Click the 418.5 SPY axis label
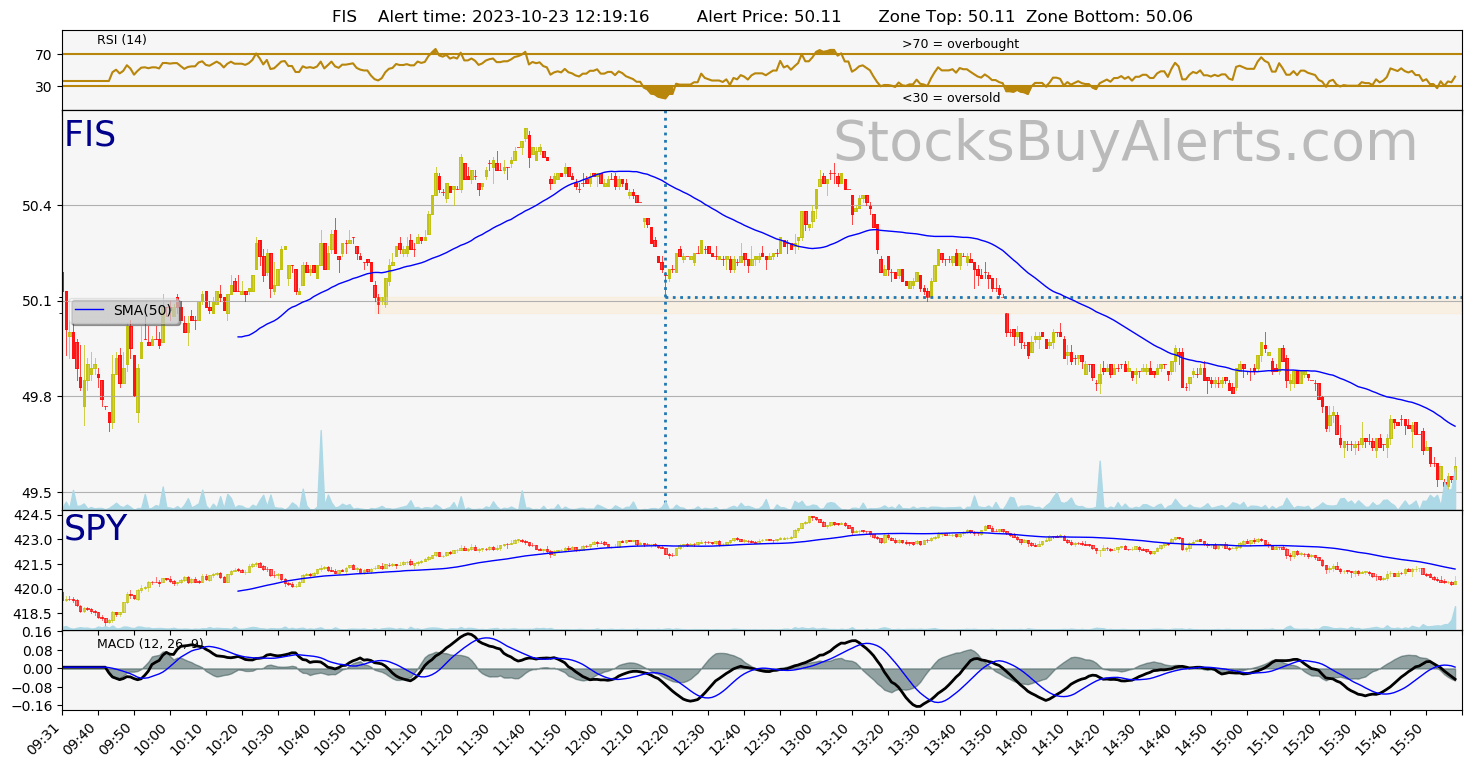The width and height of the screenshot is (1477, 768). coord(33,614)
